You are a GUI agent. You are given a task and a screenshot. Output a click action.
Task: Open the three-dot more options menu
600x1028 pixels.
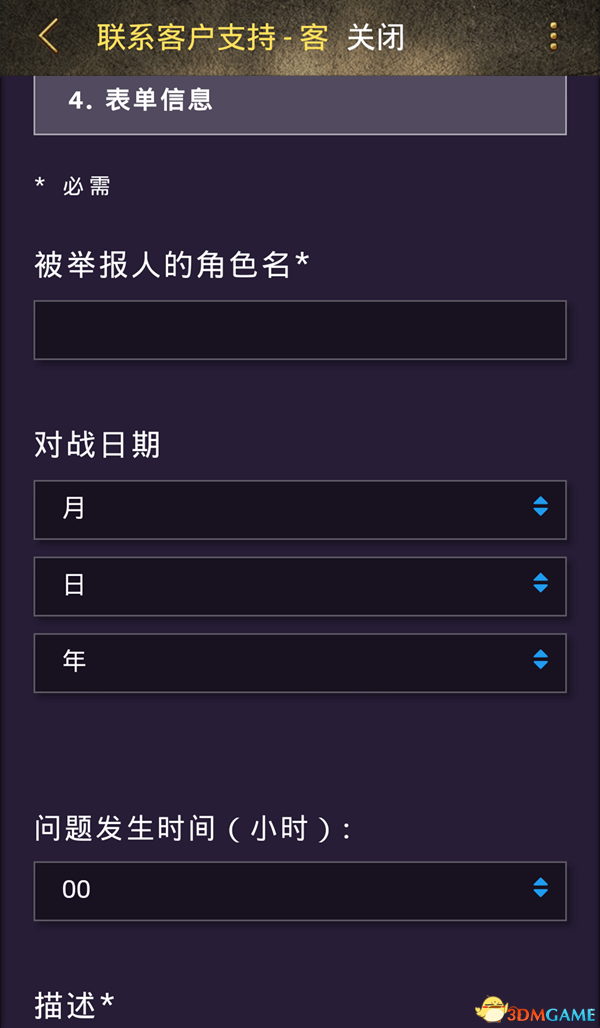(x=554, y=36)
